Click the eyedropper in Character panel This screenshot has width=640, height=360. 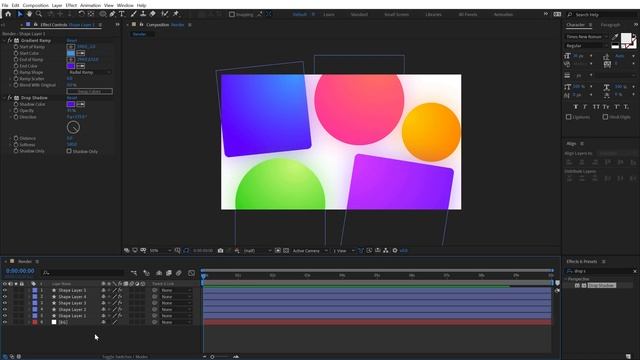coord(615,37)
